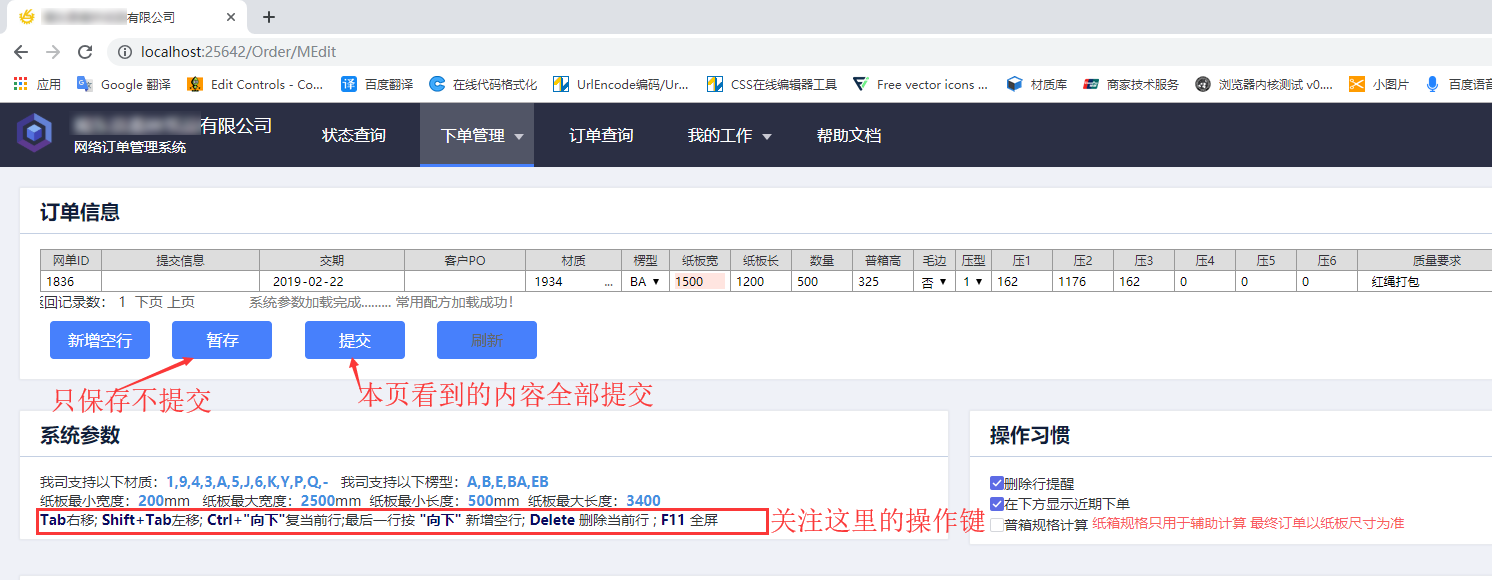1492x580 pixels.
Task: Go to 状态查询 nav item
Action: tap(353, 136)
